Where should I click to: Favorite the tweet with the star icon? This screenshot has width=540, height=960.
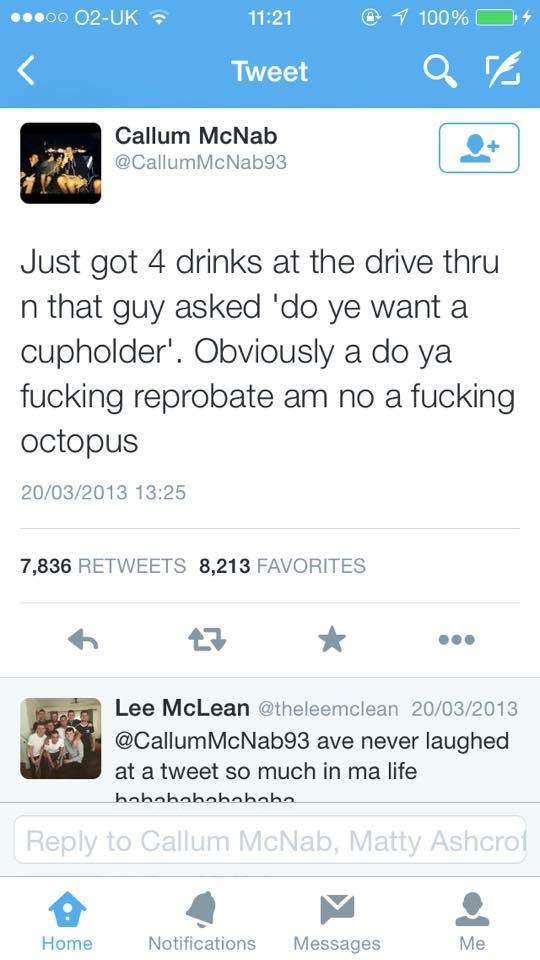click(332, 639)
